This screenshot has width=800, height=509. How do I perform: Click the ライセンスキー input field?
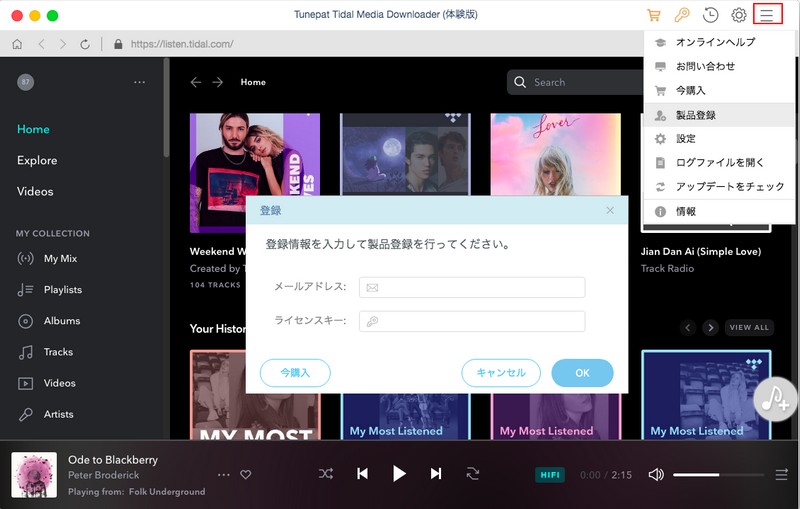click(x=472, y=321)
